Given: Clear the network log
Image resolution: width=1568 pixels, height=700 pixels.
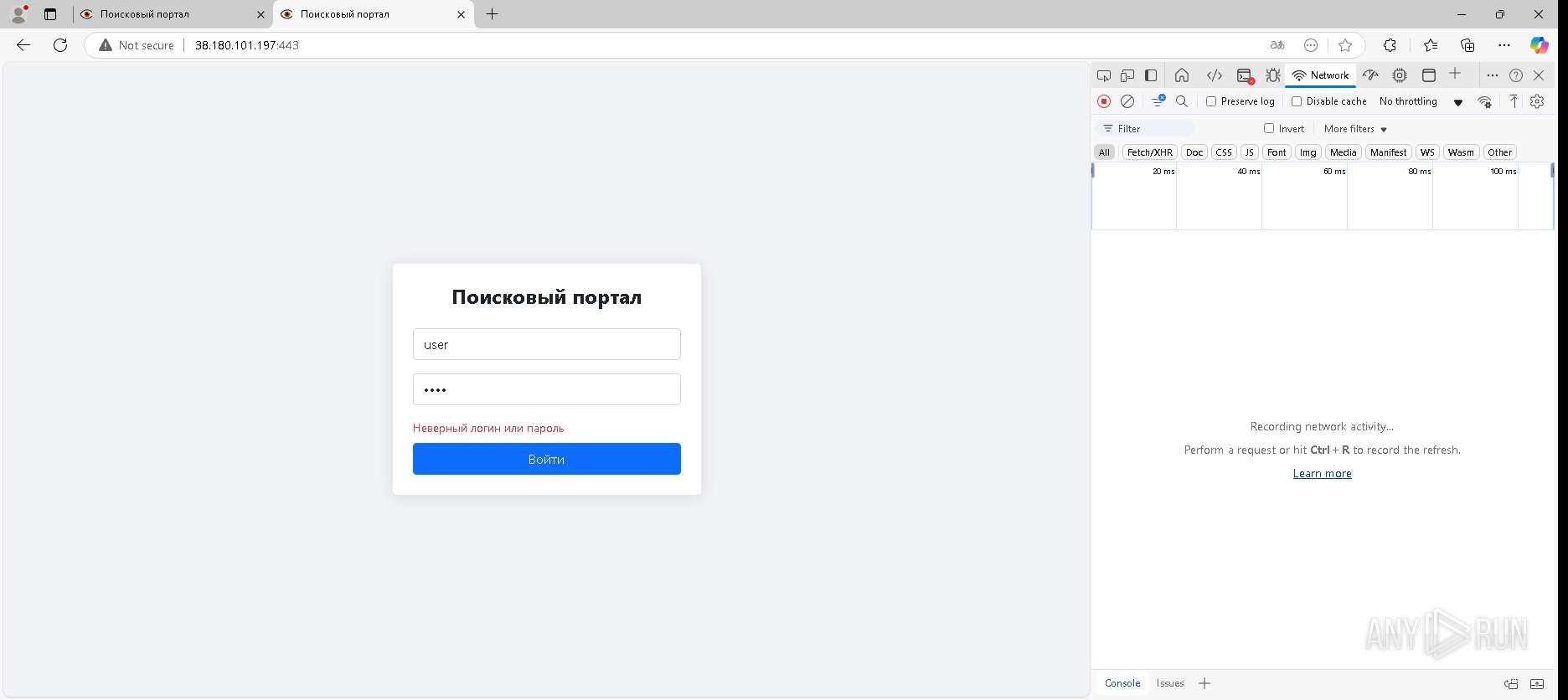Looking at the screenshot, I should (1127, 101).
